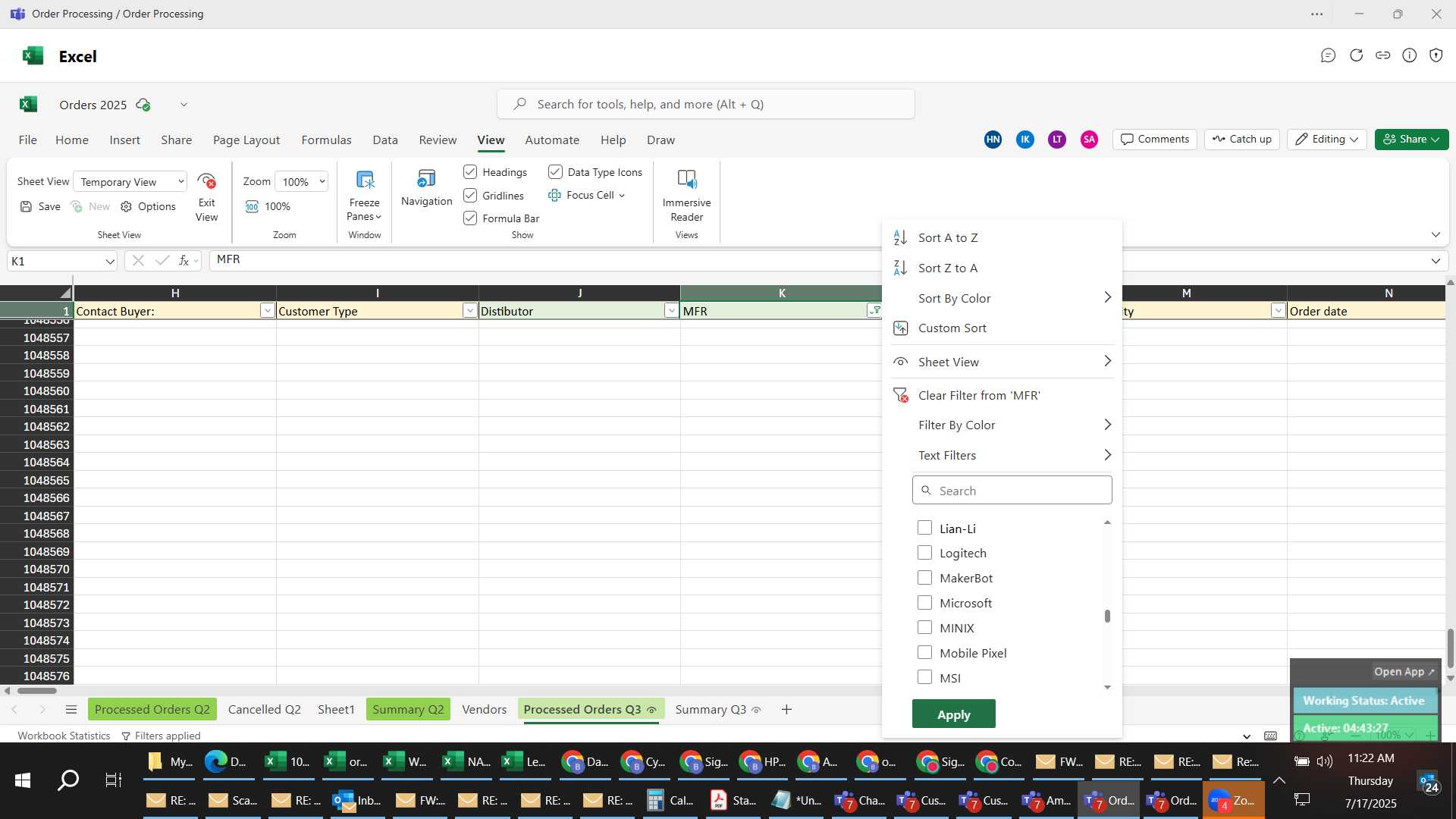This screenshot has width=1456, height=819.
Task: Open all sheets list icon
Action: point(71,709)
